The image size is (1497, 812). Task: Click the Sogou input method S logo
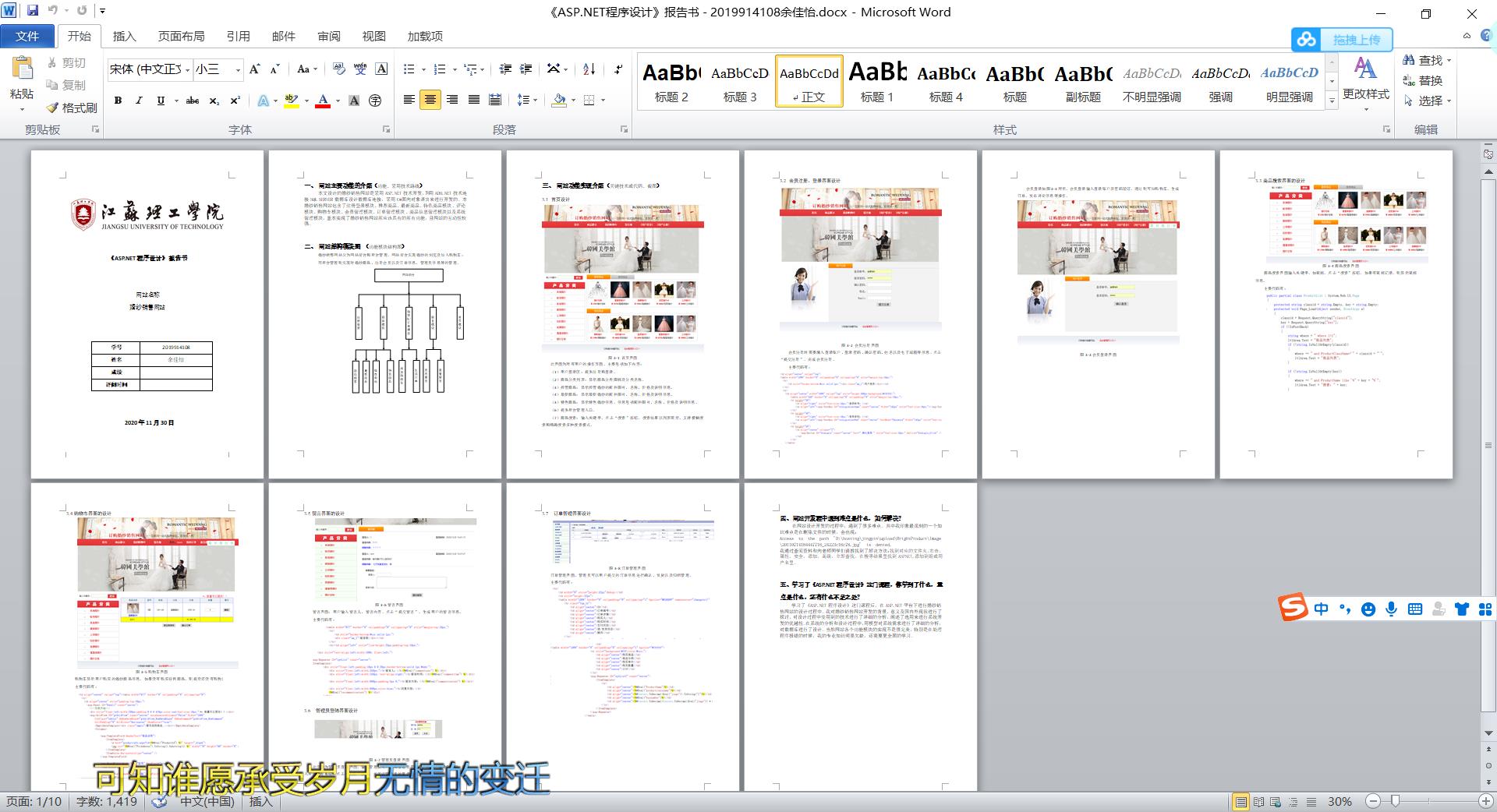coord(1293,608)
